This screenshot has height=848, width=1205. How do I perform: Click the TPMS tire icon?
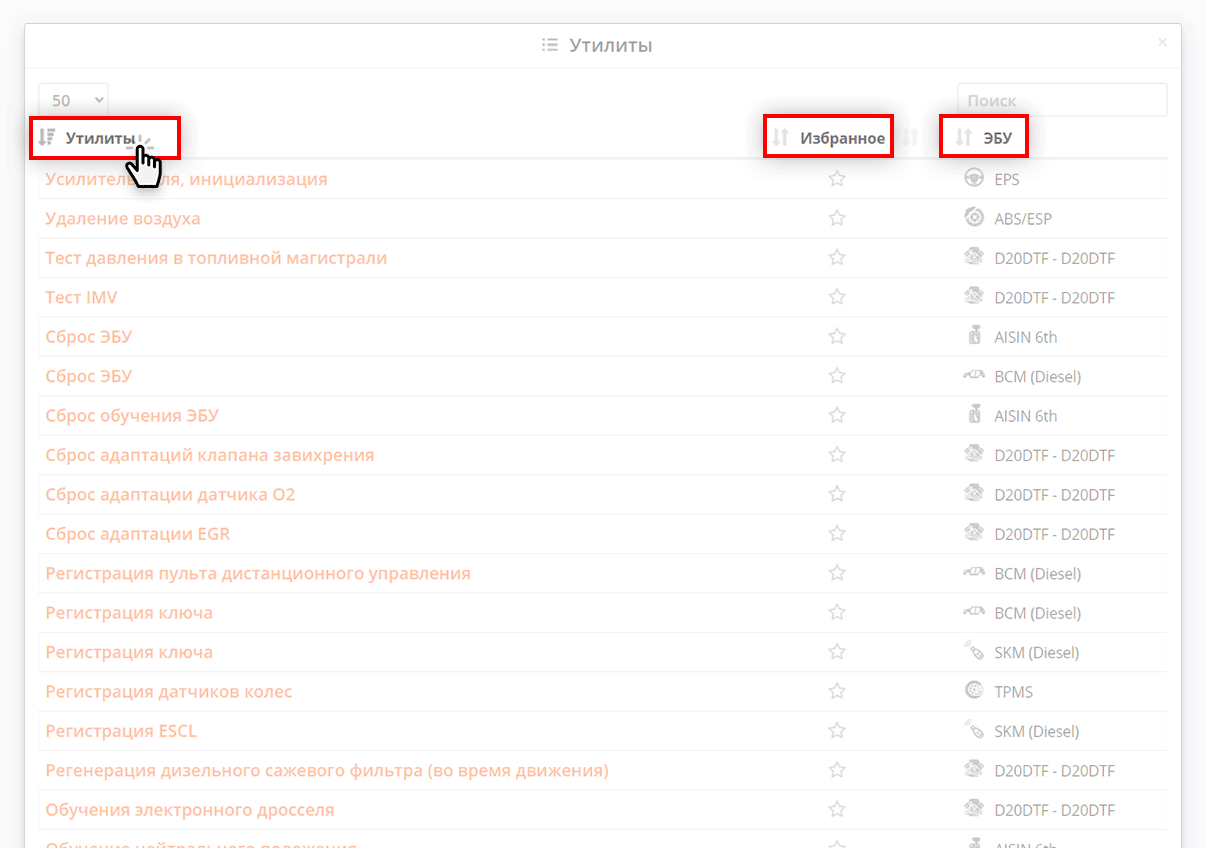point(973,691)
